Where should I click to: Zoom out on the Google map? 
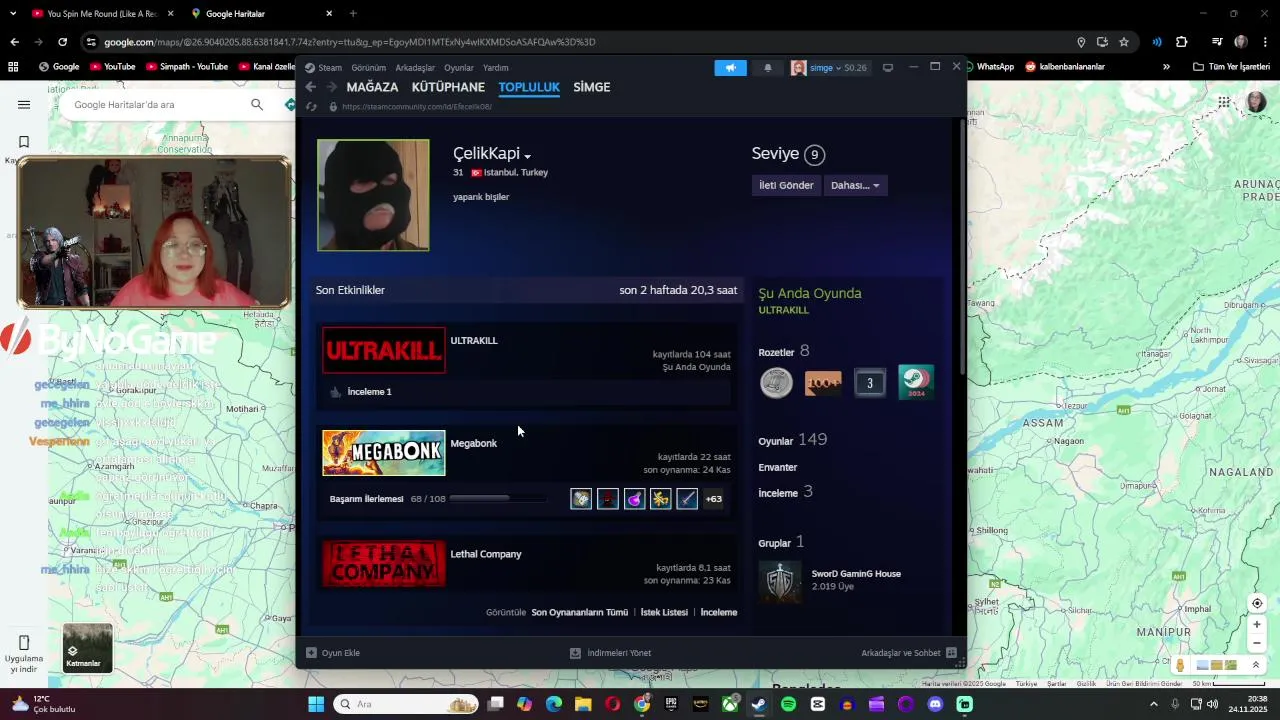1257,643
